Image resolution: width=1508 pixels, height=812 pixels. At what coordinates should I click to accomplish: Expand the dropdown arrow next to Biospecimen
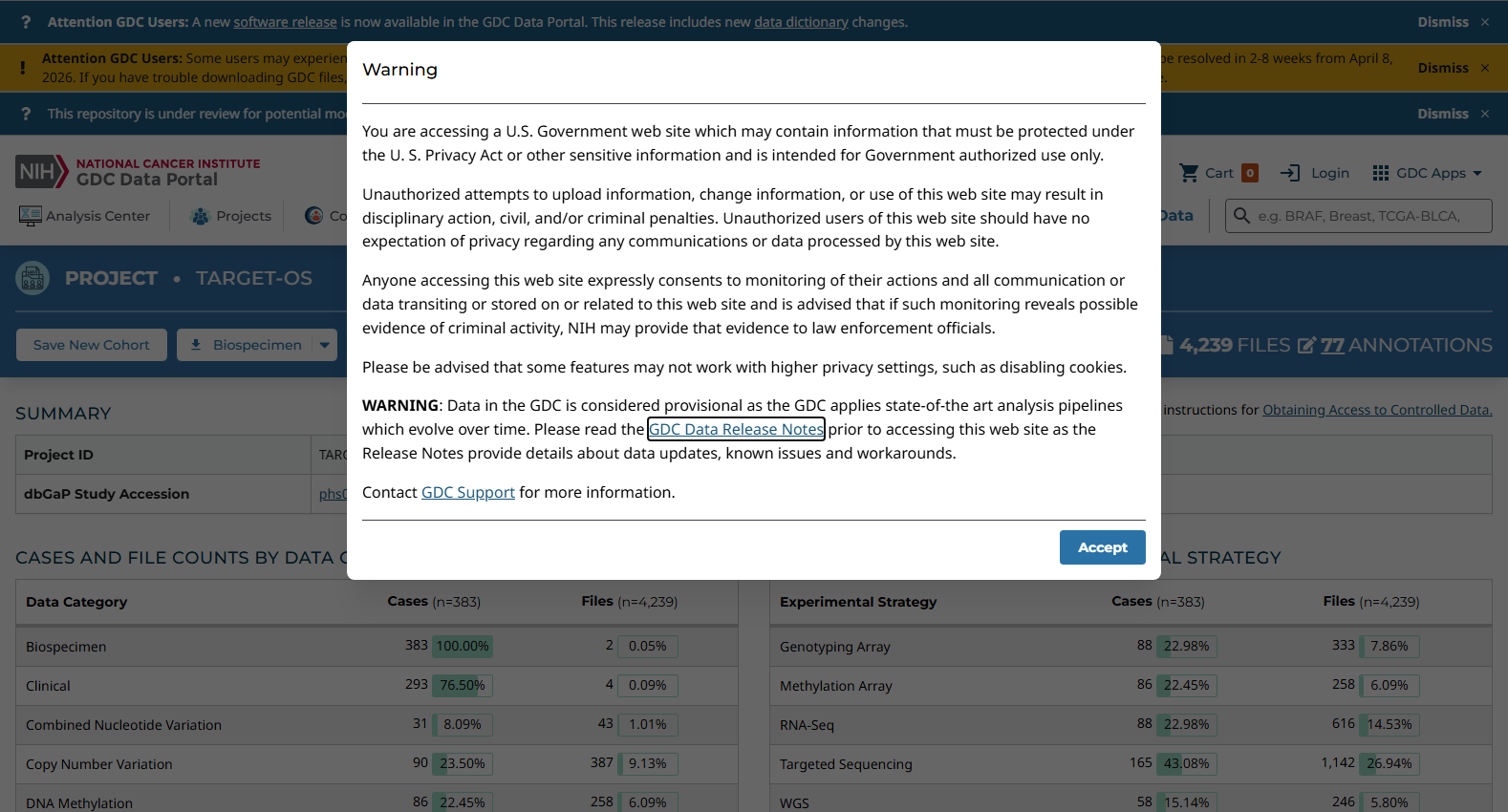click(325, 345)
